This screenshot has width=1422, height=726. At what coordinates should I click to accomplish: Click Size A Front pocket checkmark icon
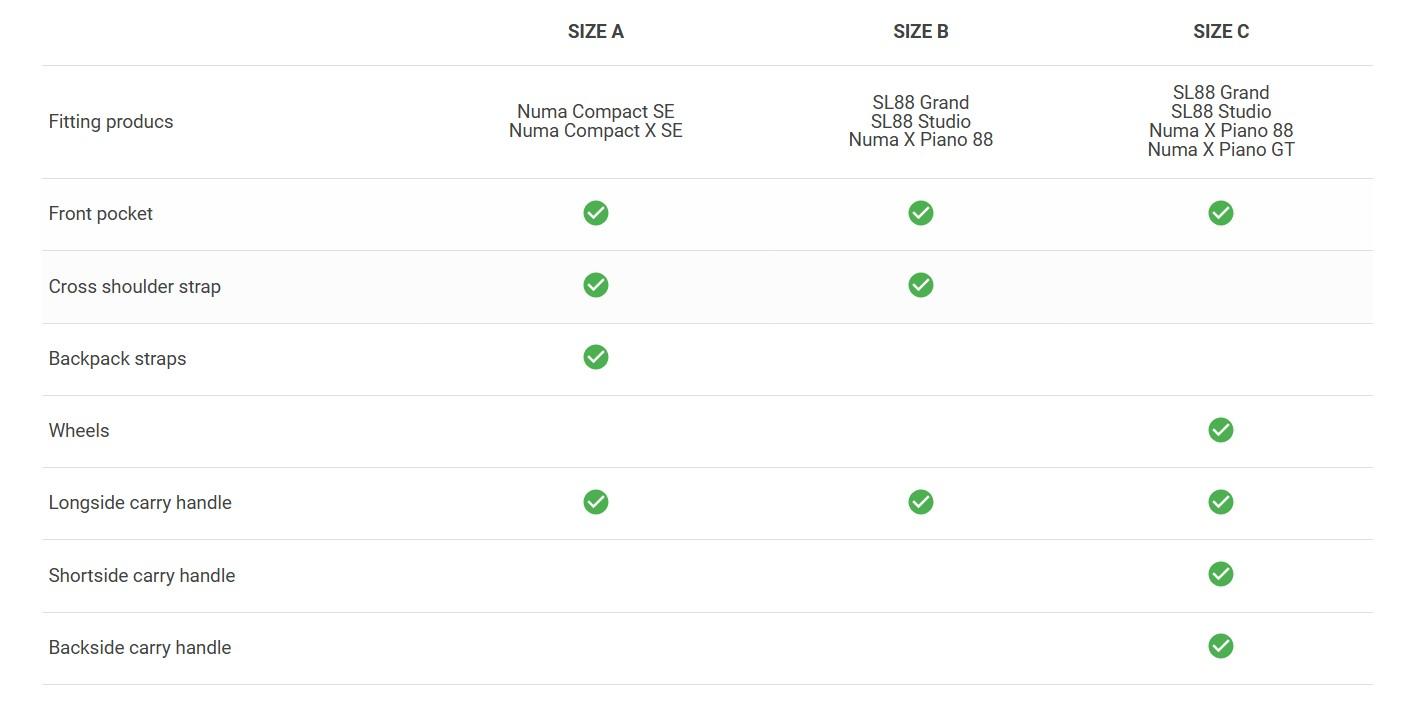595,213
